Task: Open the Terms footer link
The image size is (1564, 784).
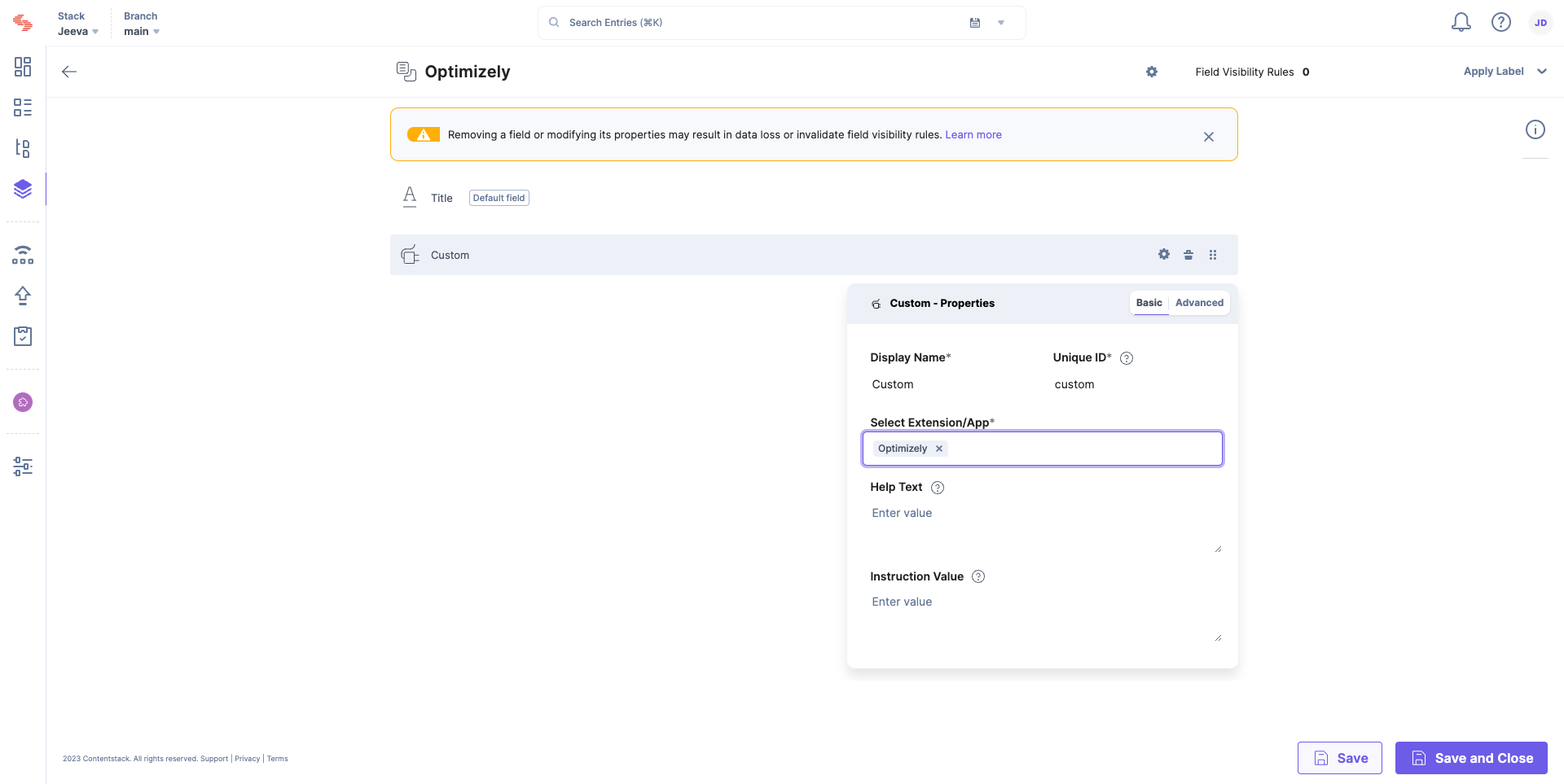Action: (278, 759)
